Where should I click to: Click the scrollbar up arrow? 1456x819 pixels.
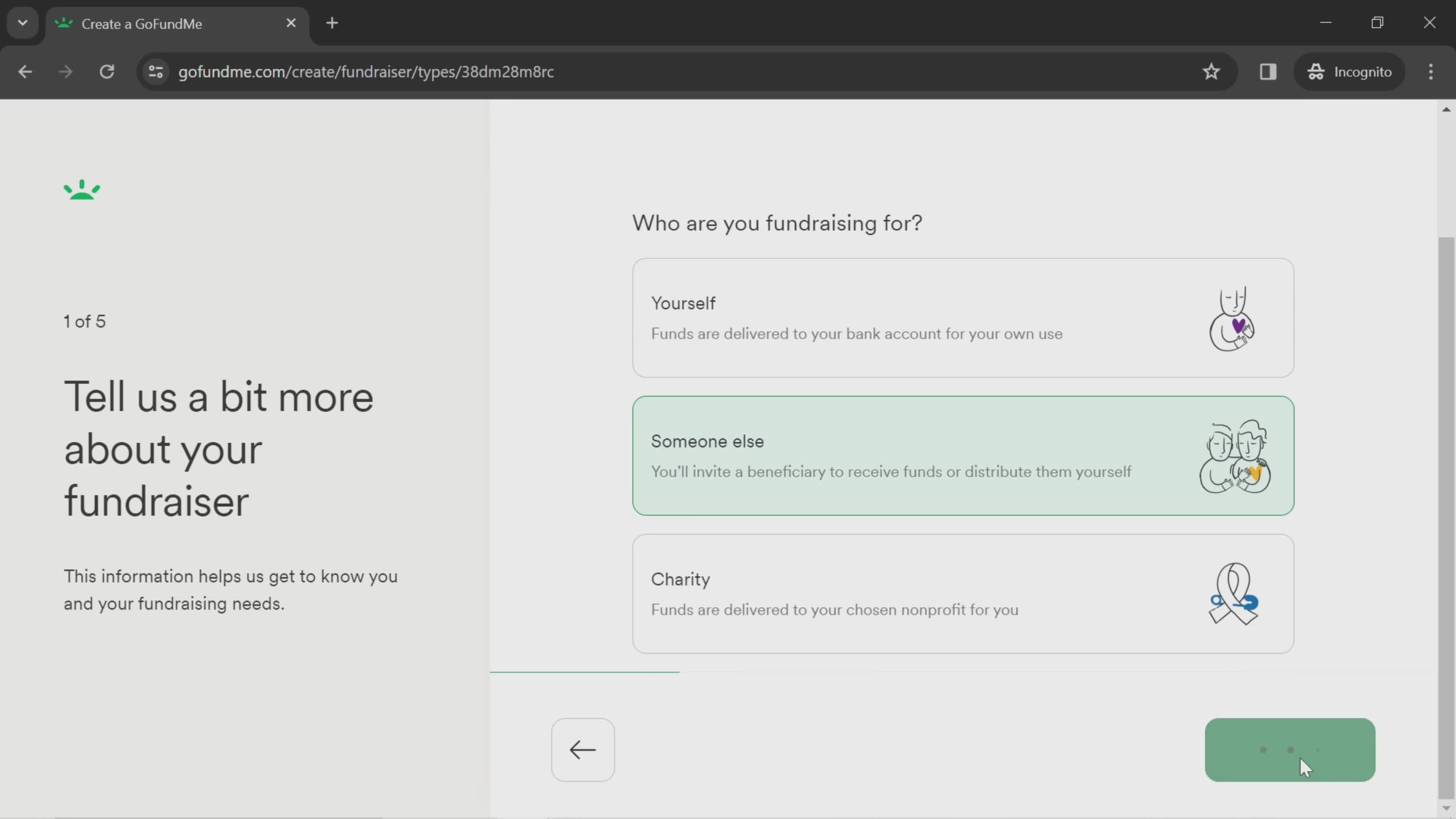pyautogui.click(x=1446, y=109)
